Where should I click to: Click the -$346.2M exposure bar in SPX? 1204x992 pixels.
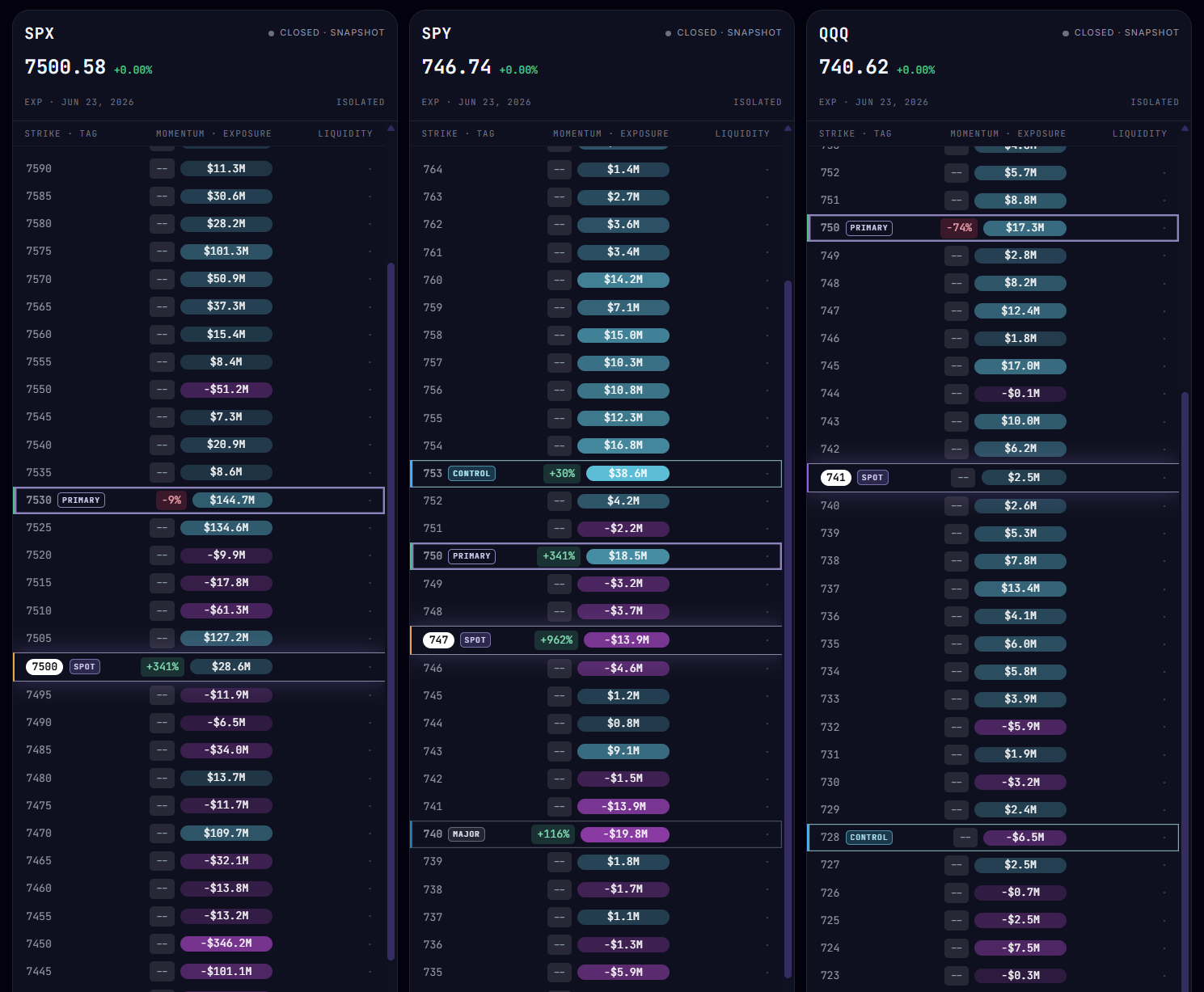tap(226, 943)
